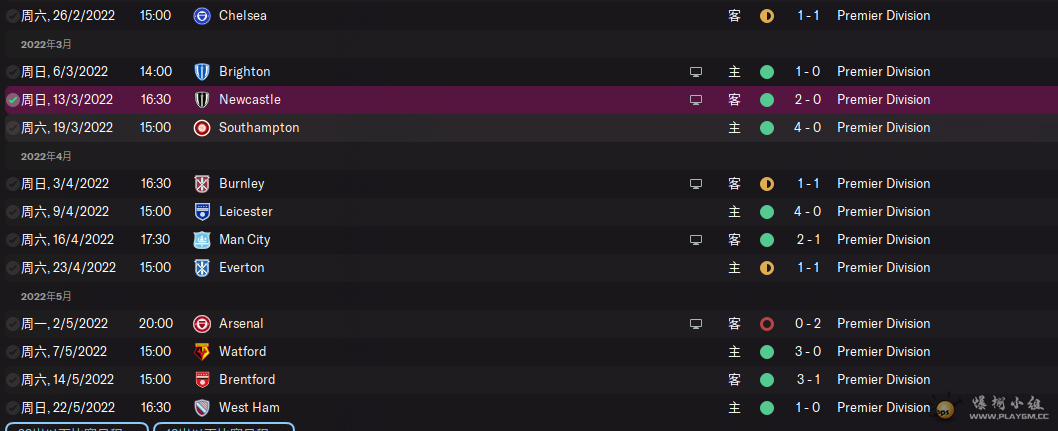
Task: Click the Watford club badge
Action: 202,351
